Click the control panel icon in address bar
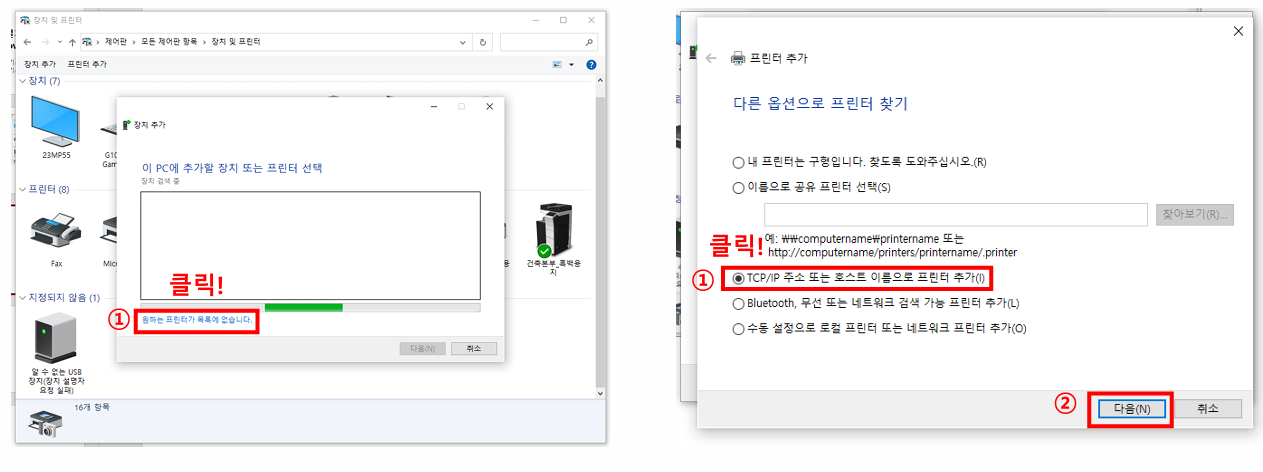This screenshot has height=472, width=1263. 88,42
